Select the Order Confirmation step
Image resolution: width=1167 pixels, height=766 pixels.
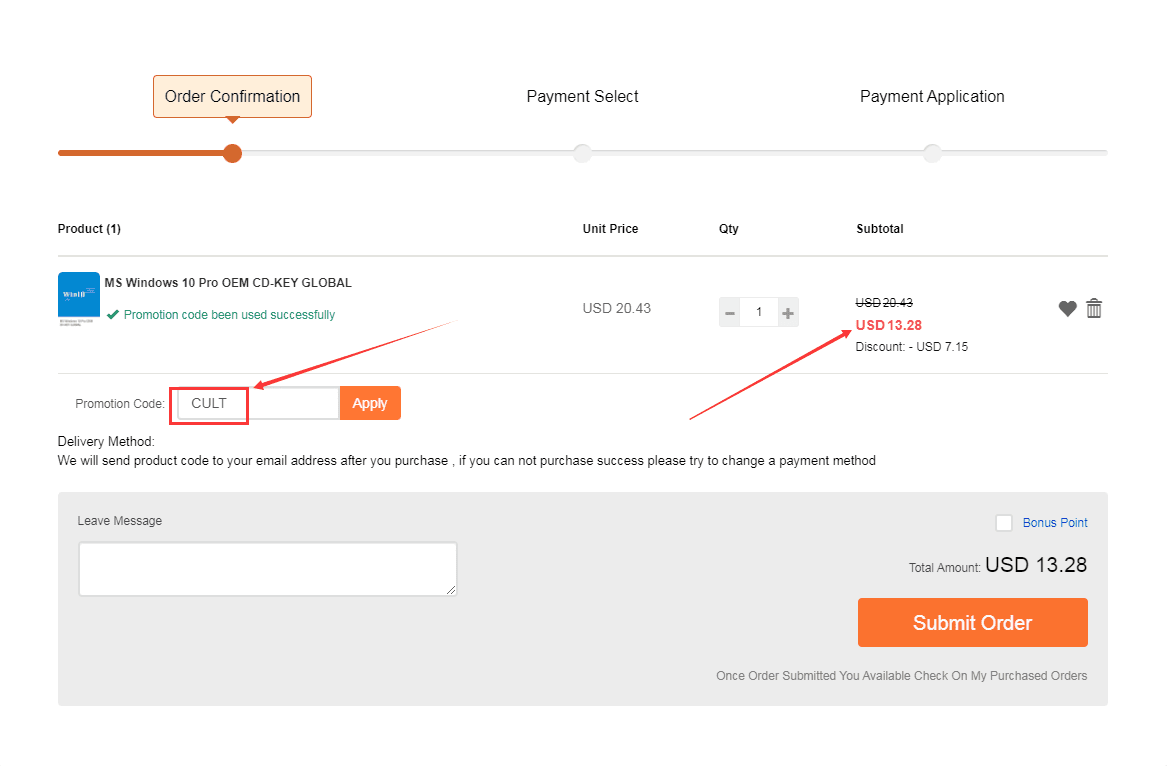(x=232, y=97)
